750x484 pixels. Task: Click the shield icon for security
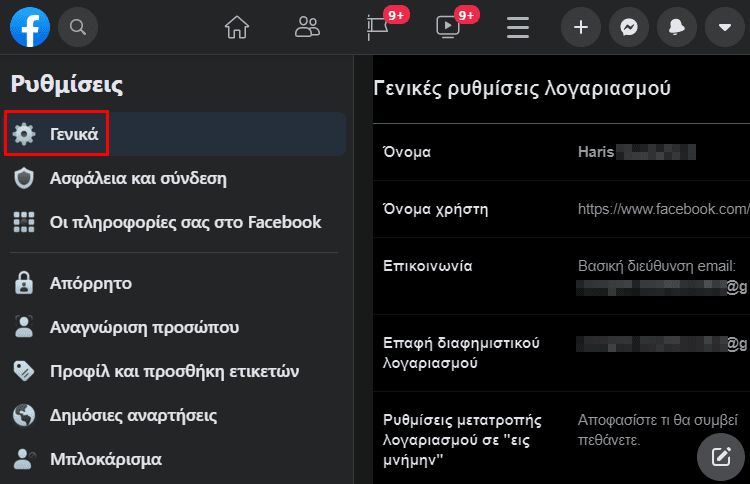(x=24, y=178)
